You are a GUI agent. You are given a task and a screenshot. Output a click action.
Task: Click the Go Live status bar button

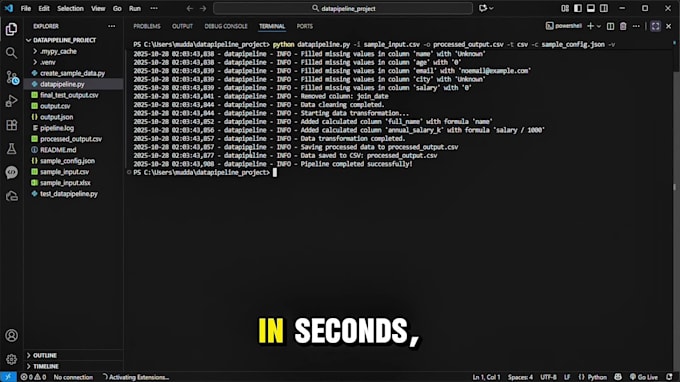[644, 377]
